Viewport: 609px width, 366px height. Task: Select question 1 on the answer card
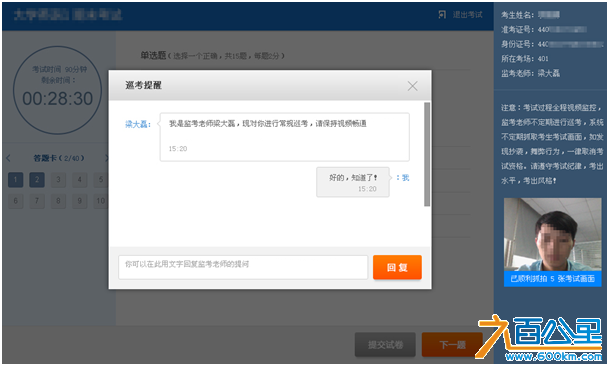click(16, 180)
